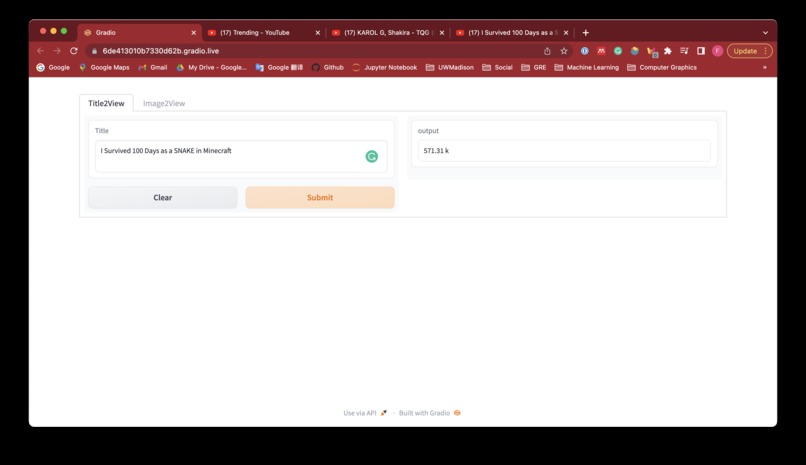
Task: Open the yellow W extension icon
Action: click(652, 51)
